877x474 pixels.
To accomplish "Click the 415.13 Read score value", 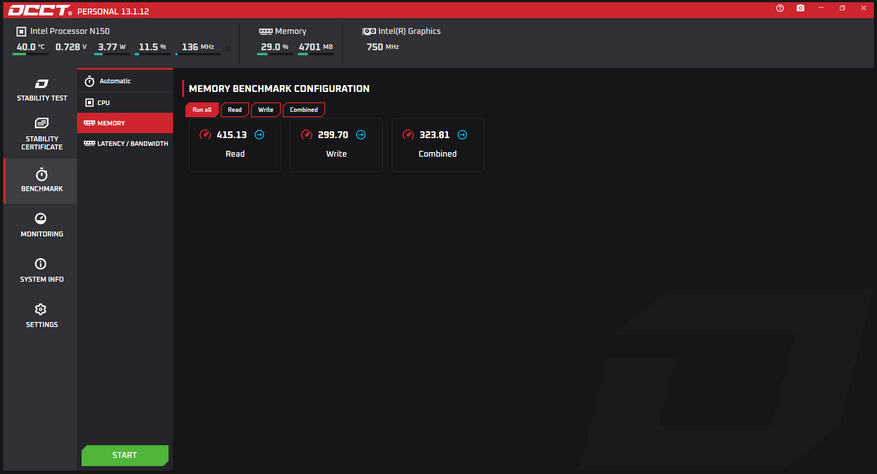I will [232, 135].
